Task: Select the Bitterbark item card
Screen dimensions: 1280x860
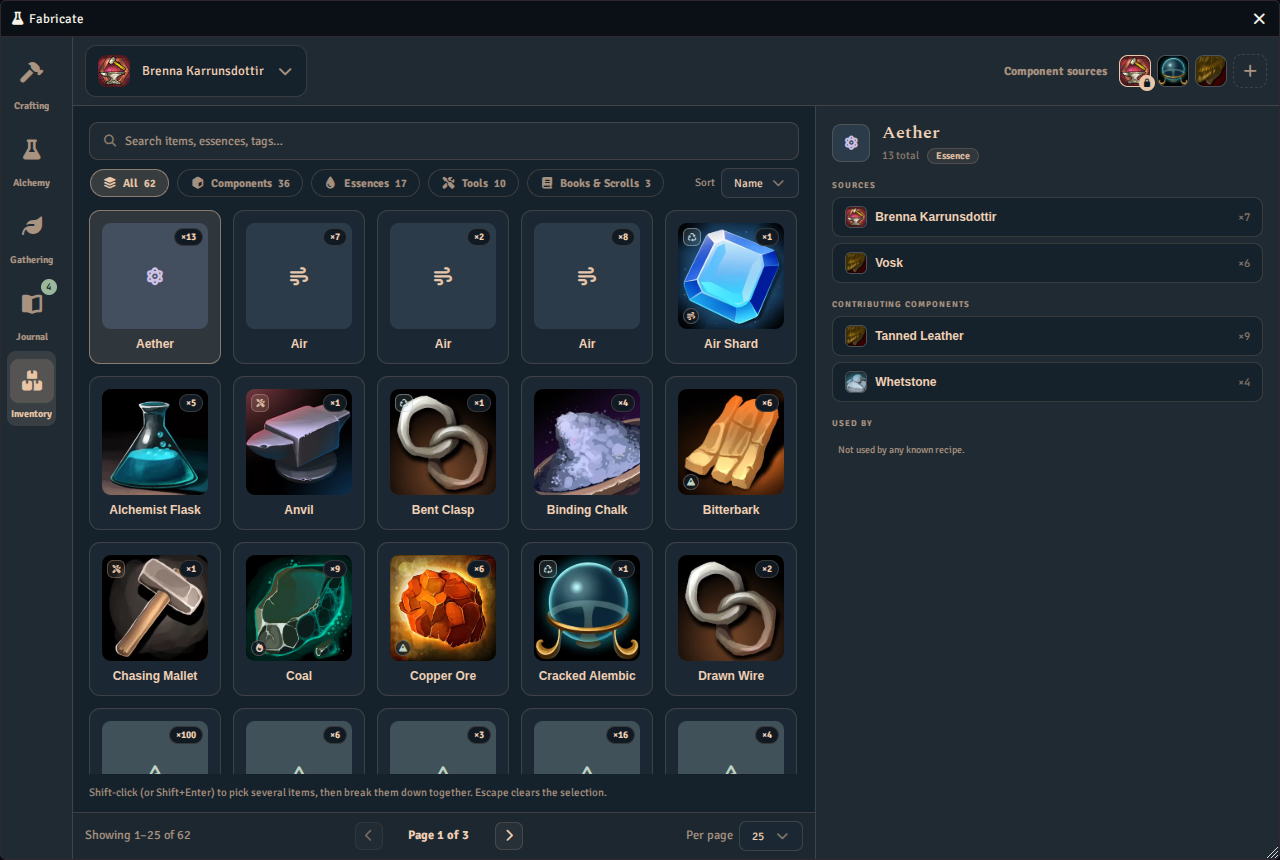Action: pos(731,453)
